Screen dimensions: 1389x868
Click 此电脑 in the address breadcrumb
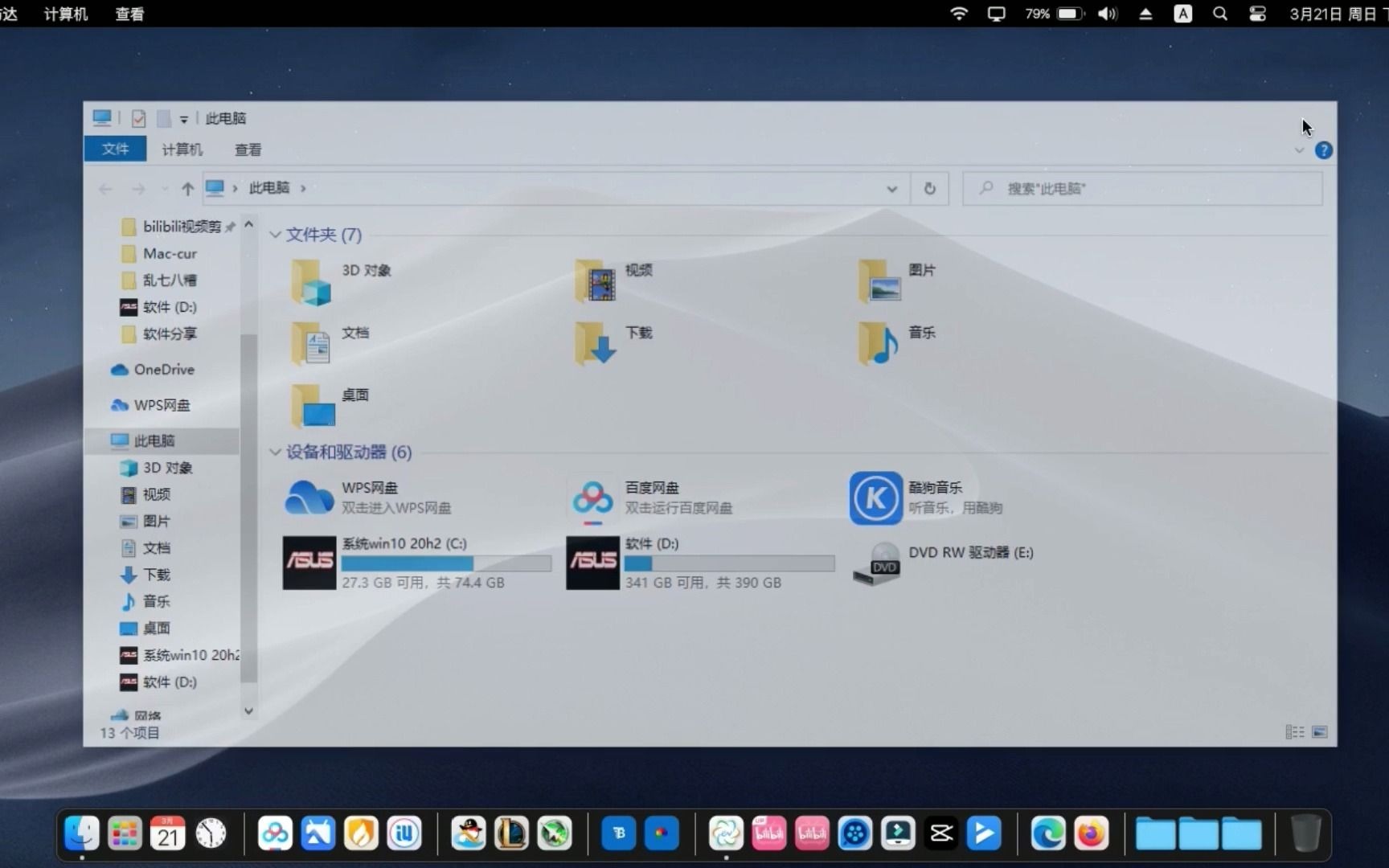pyautogui.click(x=268, y=187)
